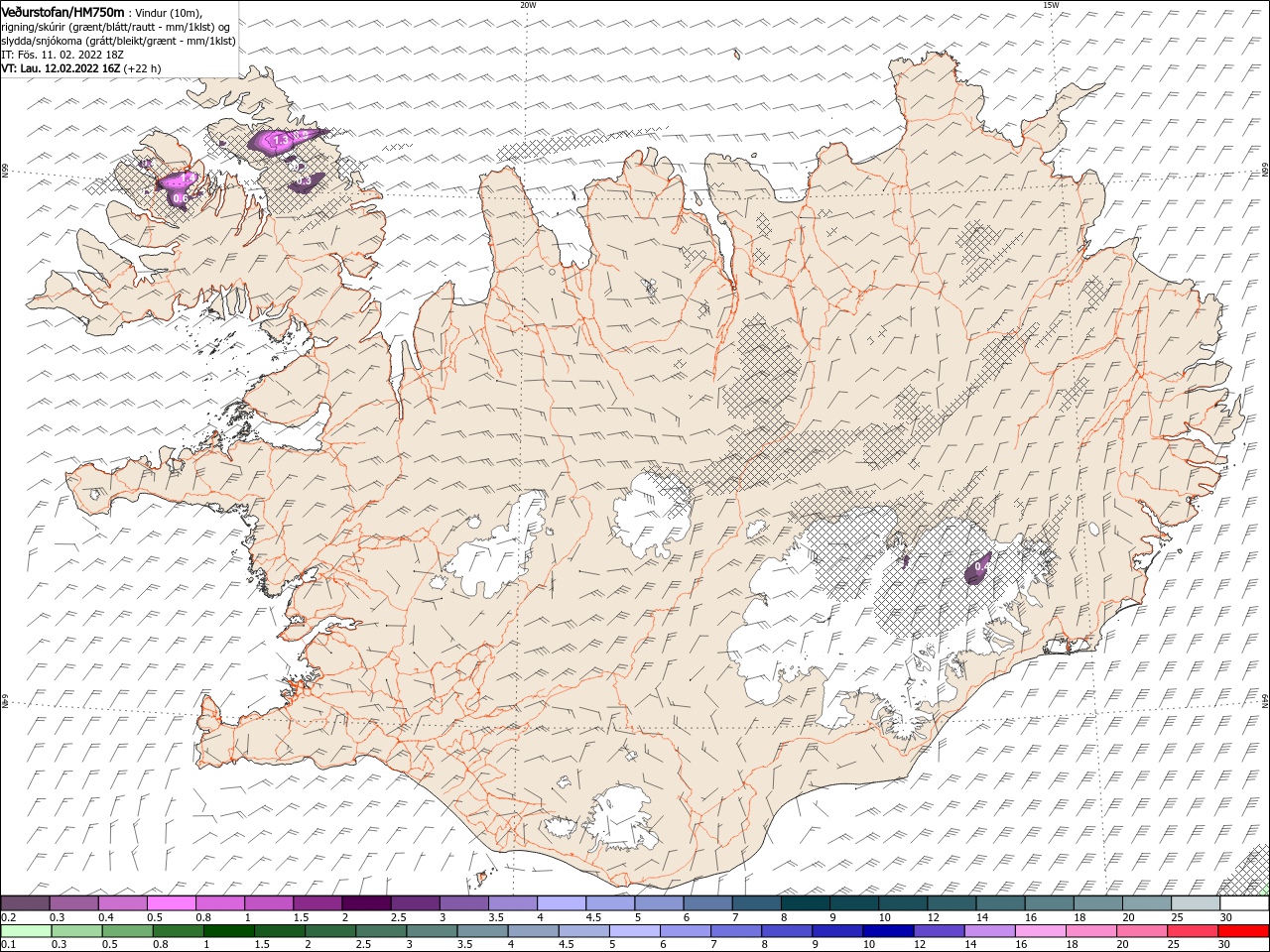Select the pale green 0.1 rain legend swatch
The width and height of the screenshot is (1270, 952).
coord(26,931)
